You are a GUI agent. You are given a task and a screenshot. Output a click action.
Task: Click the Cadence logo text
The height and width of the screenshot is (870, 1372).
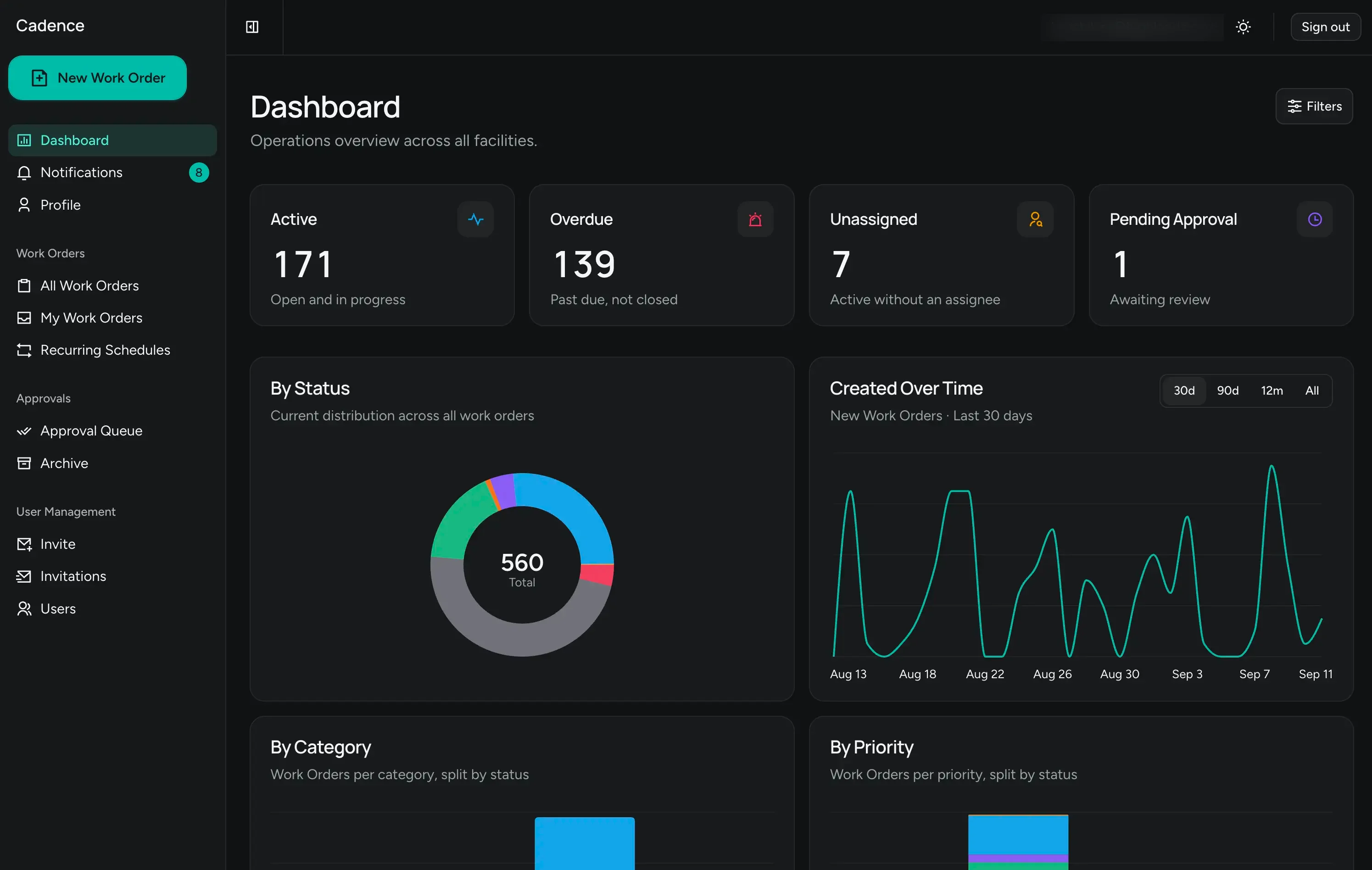coord(50,26)
